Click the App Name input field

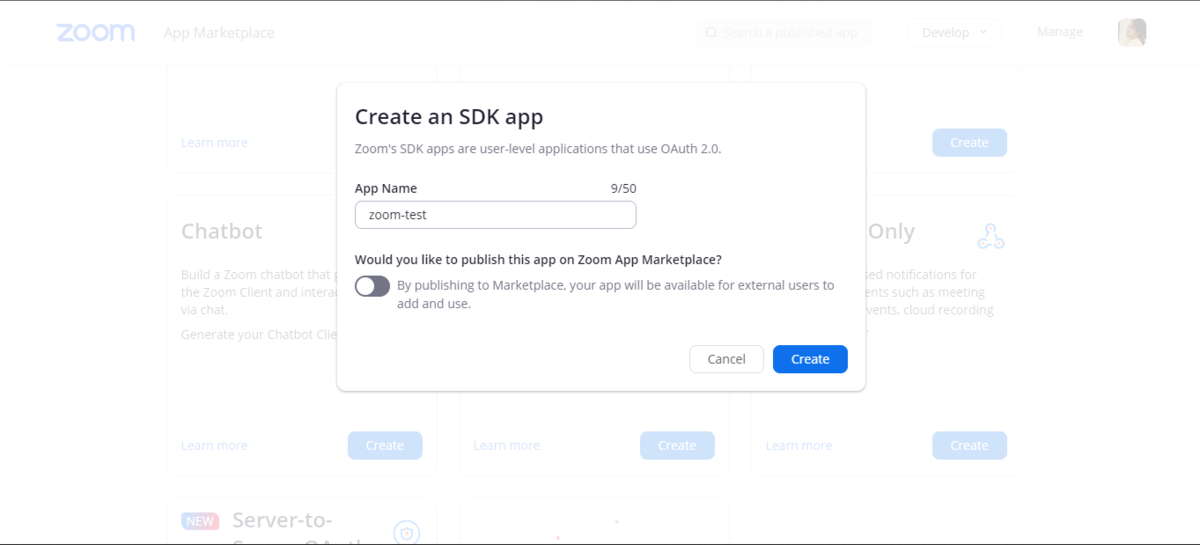pyautogui.click(x=495, y=215)
